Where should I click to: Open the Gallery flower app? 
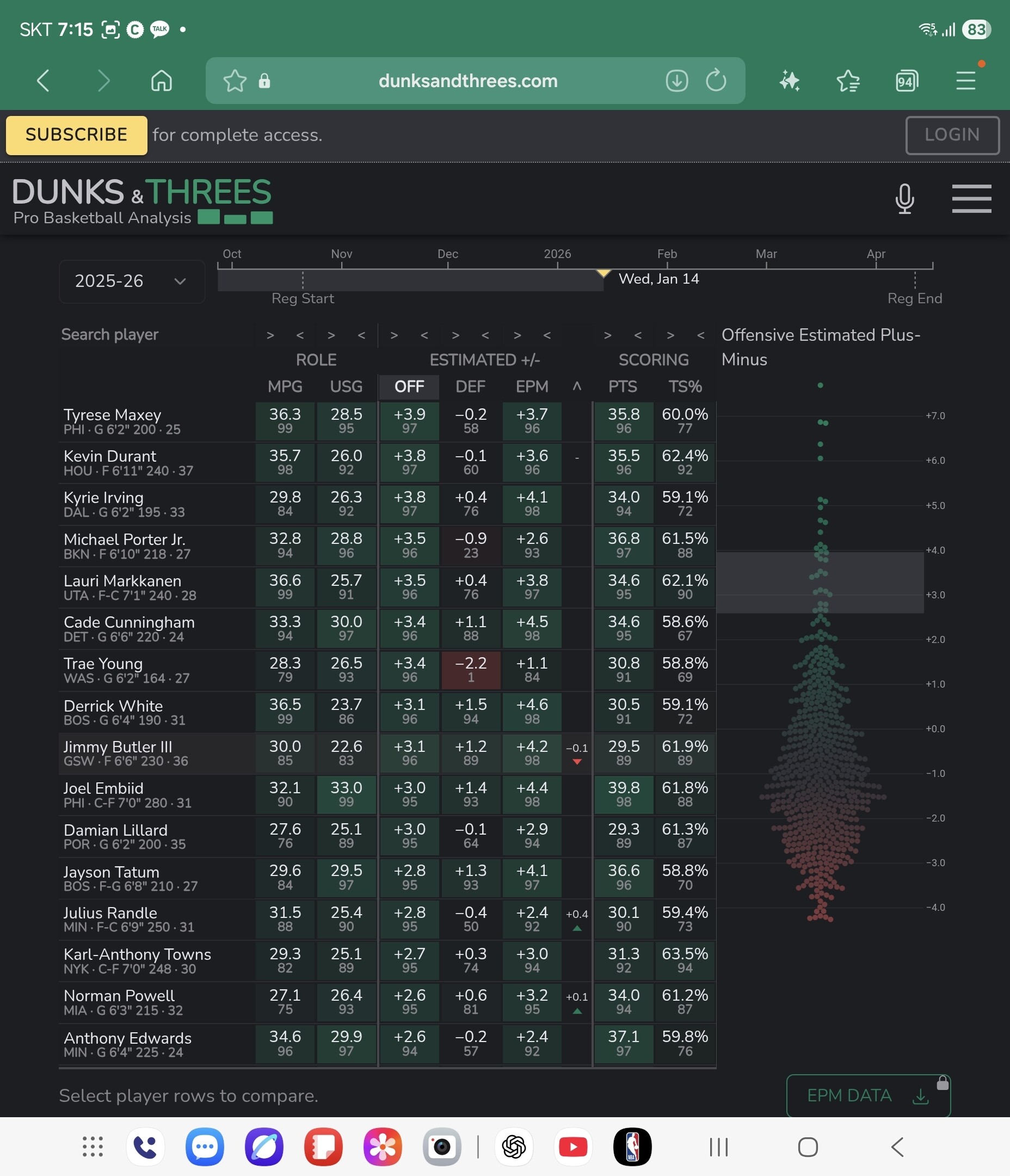pos(383,1147)
